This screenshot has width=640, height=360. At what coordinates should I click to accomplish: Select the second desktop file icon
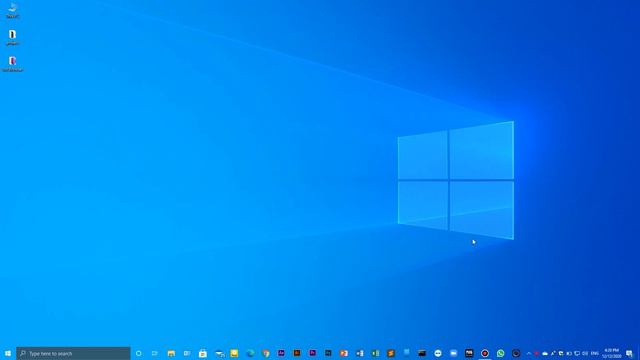[x=13, y=37]
